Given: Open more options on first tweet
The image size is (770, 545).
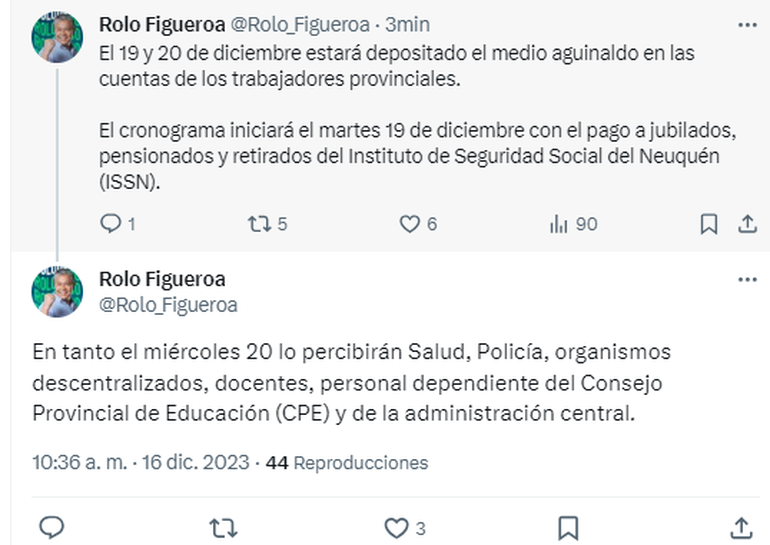Looking at the screenshot, I should tap(746, 23).
